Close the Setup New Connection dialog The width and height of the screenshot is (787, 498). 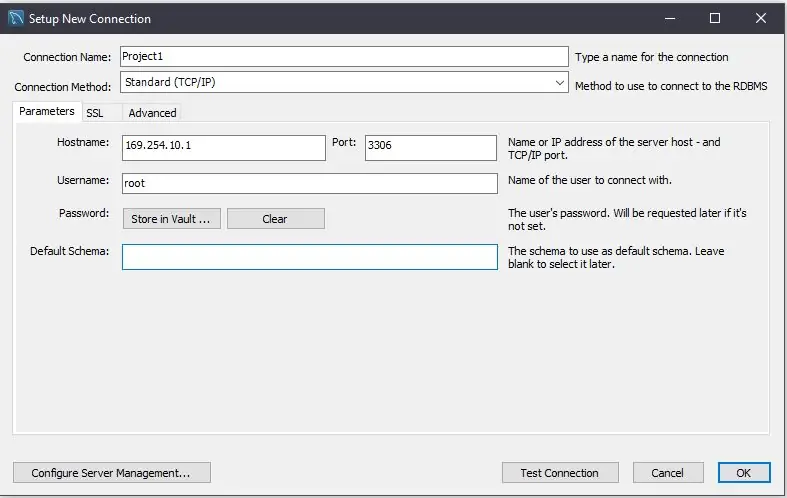pyautogui.click(x=761, y=19)
